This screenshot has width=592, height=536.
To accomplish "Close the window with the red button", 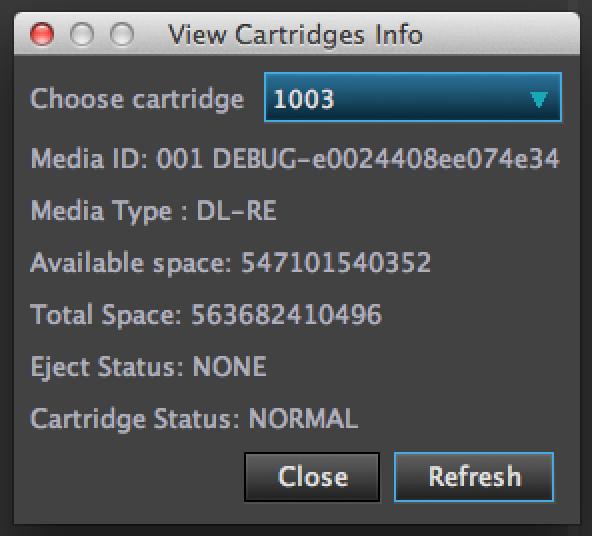I will (42, 34).
